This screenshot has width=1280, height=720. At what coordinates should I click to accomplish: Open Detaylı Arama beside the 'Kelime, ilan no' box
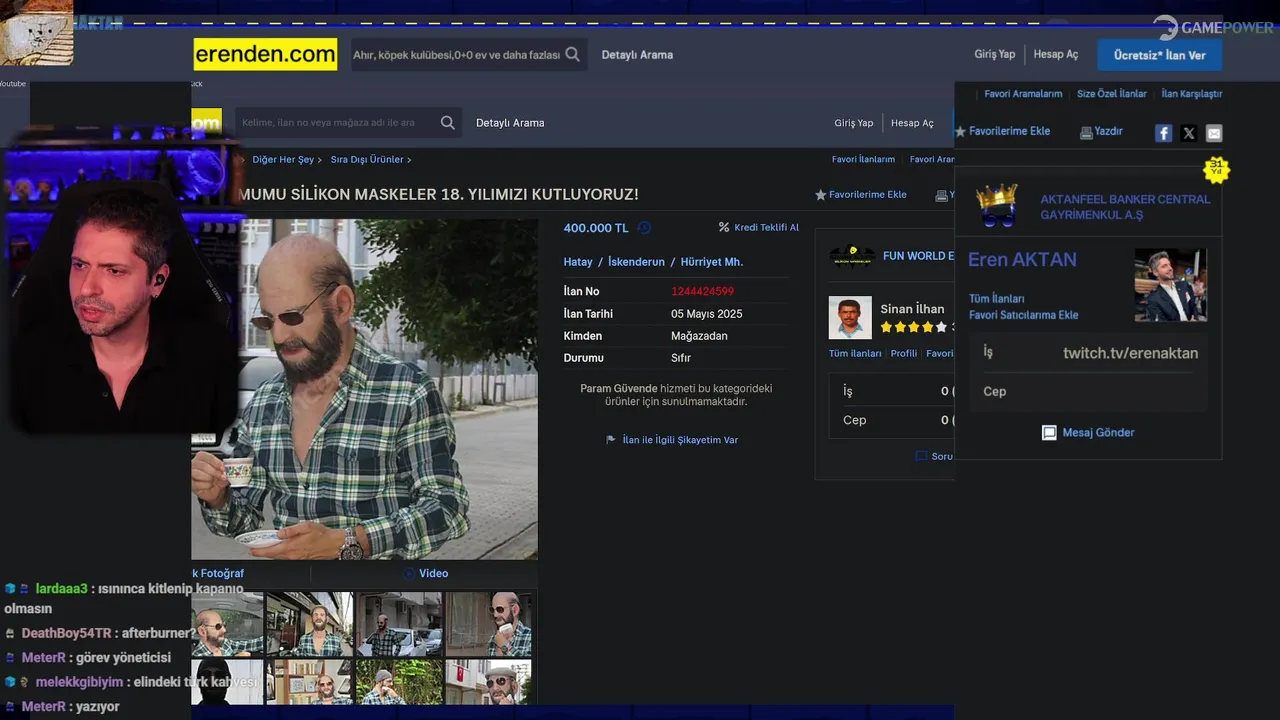510,123
